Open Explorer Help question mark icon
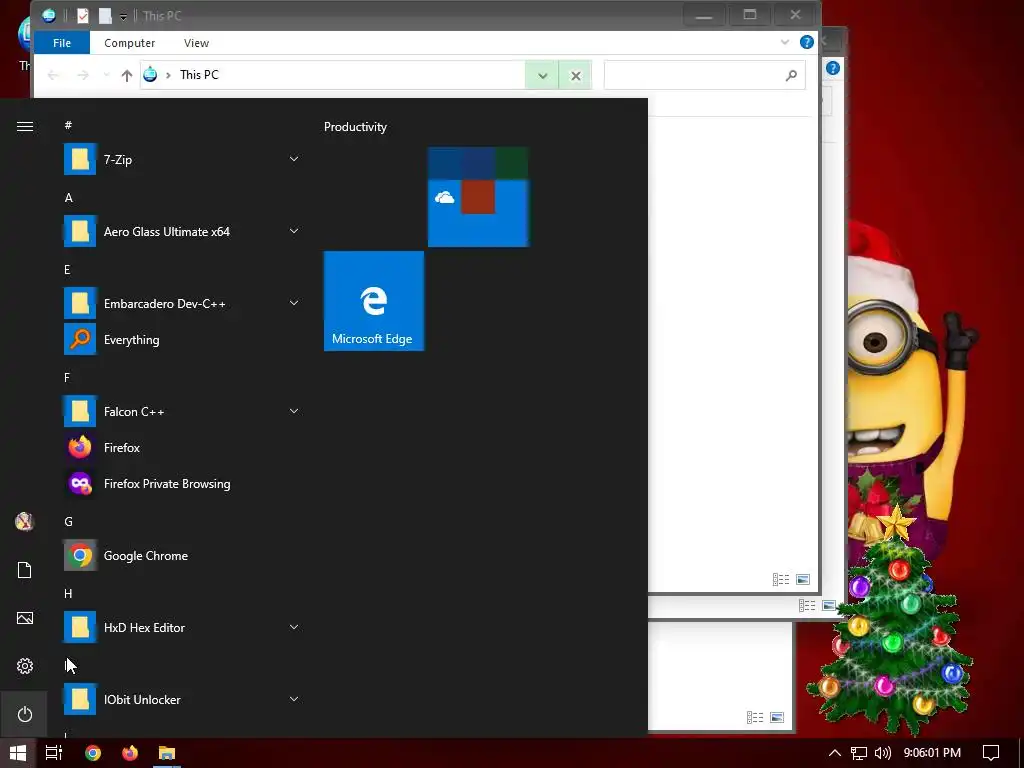 click(x=807, y=42)
